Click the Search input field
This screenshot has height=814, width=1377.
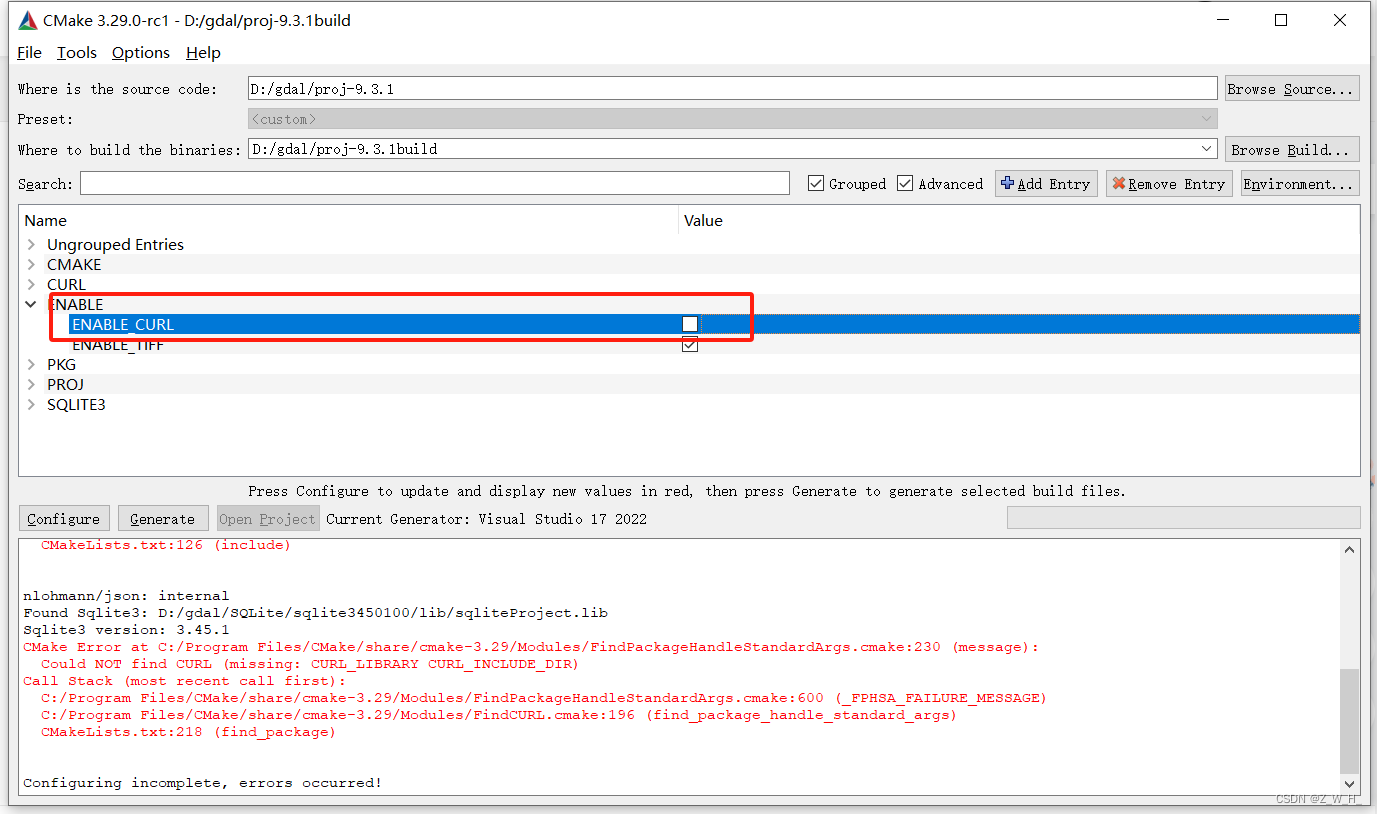pyautogui.click(x=435, y=184)
